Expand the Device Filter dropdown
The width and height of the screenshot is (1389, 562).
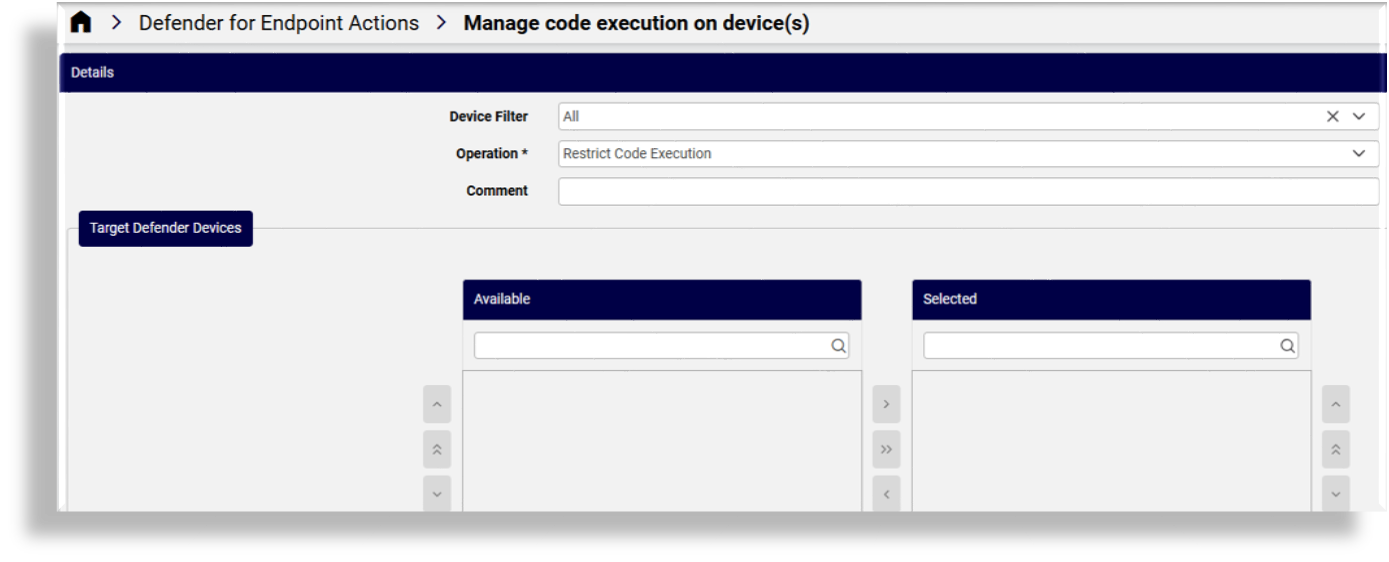click(x=1359, y=117)
